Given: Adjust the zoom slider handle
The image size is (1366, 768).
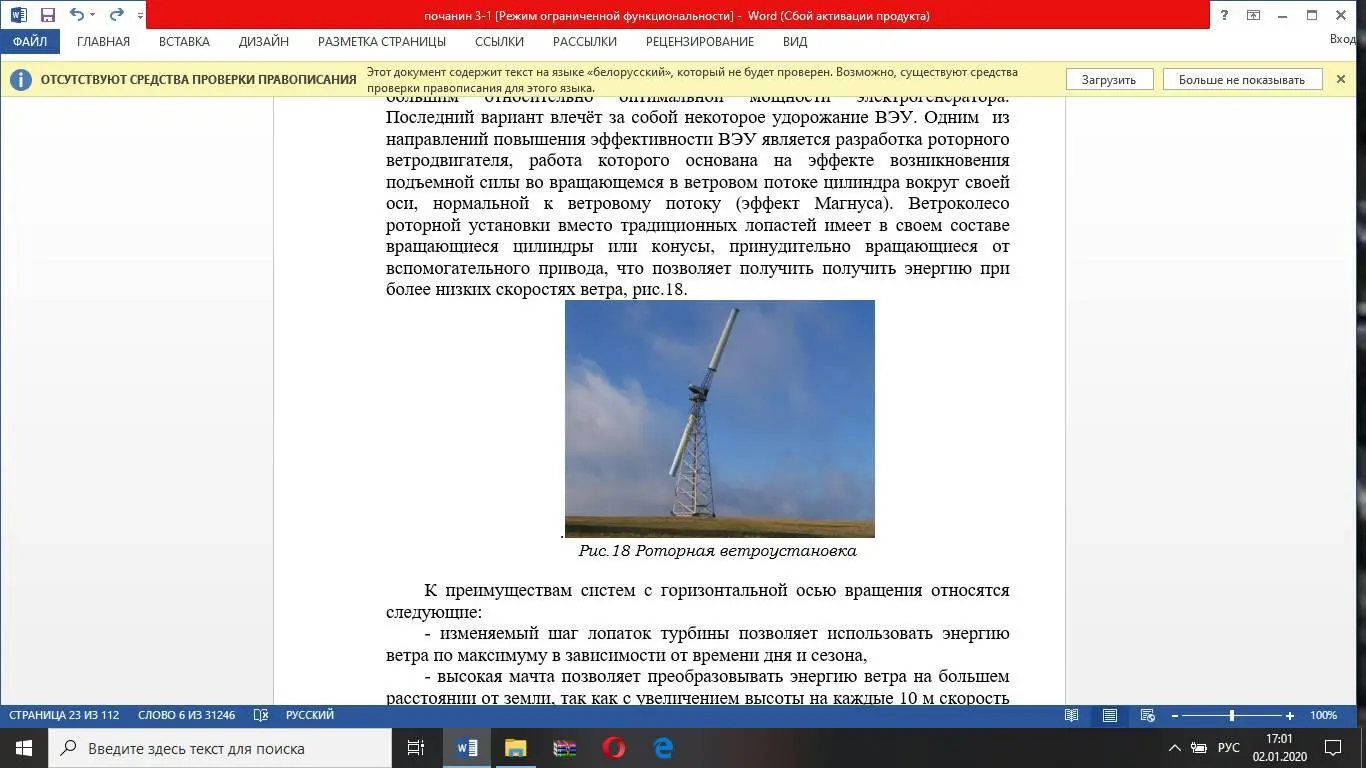Looking at the screenshot, I should click(x=1232, y=716).
